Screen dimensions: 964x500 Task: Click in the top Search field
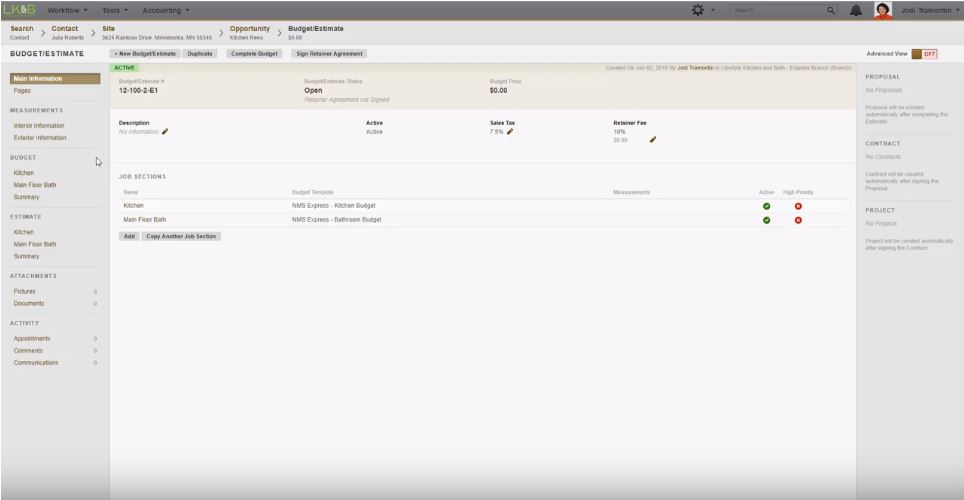tap(775, 9)
